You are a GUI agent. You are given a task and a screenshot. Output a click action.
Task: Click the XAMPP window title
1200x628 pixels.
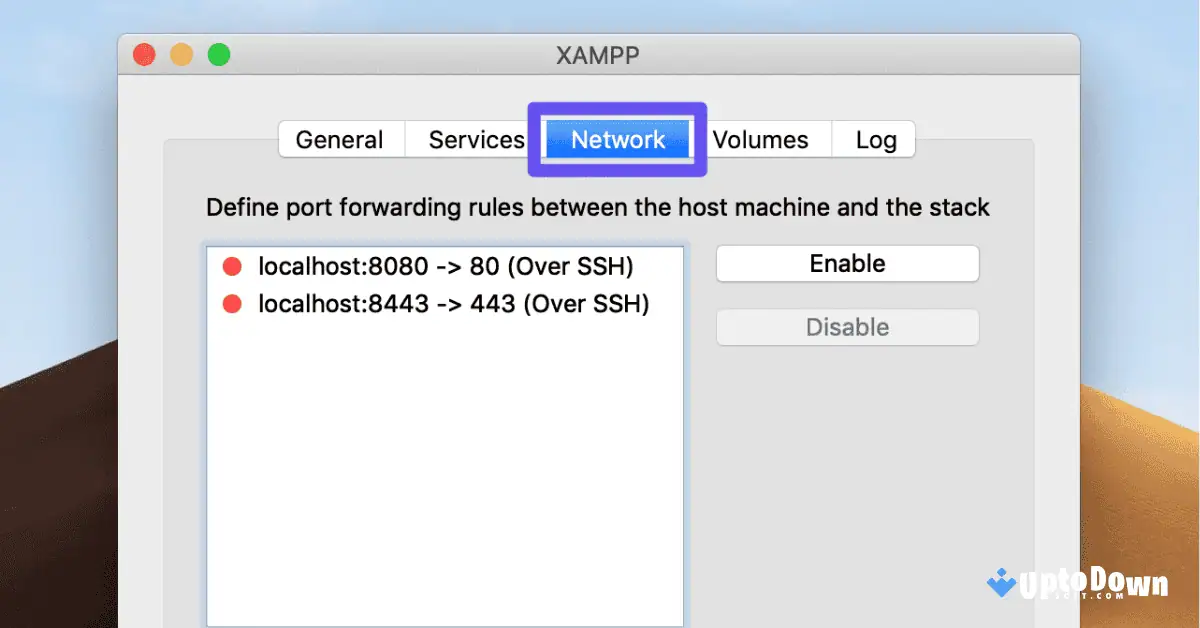pos(599,55)
